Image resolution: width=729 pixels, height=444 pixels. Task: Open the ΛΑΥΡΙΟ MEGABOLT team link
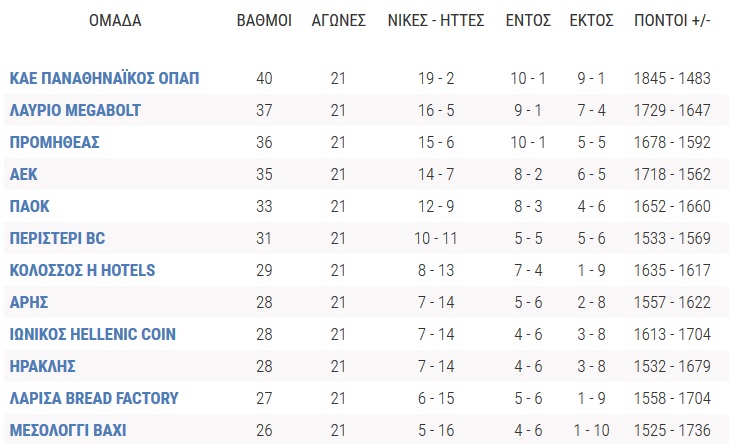75,110
